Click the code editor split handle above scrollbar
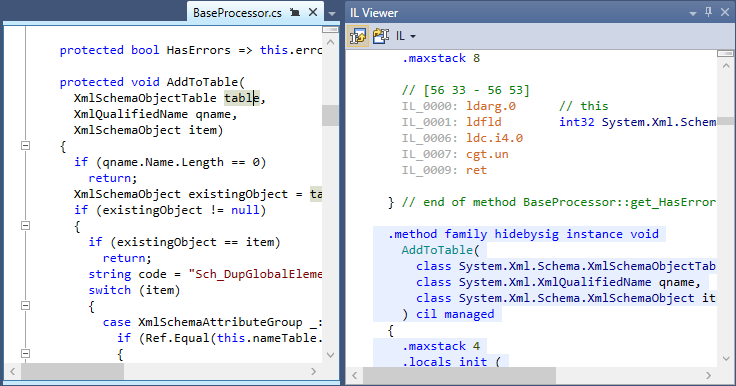Viewport: 736px width, 386px height. point(330,30)
